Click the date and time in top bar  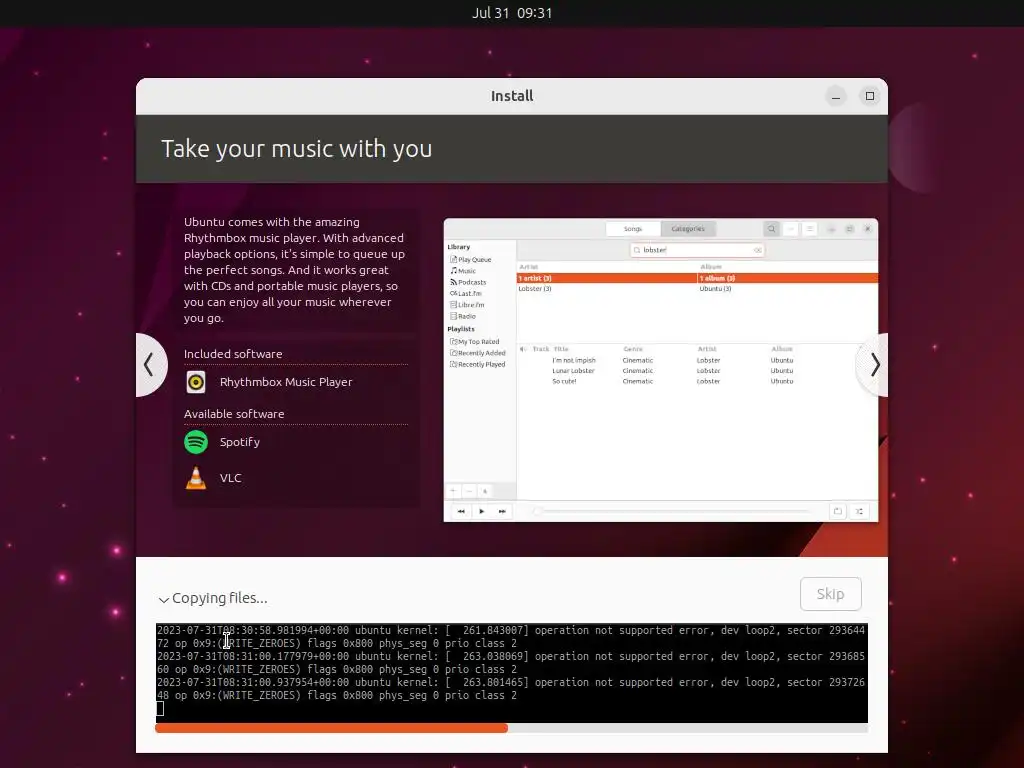coord(512,13)
